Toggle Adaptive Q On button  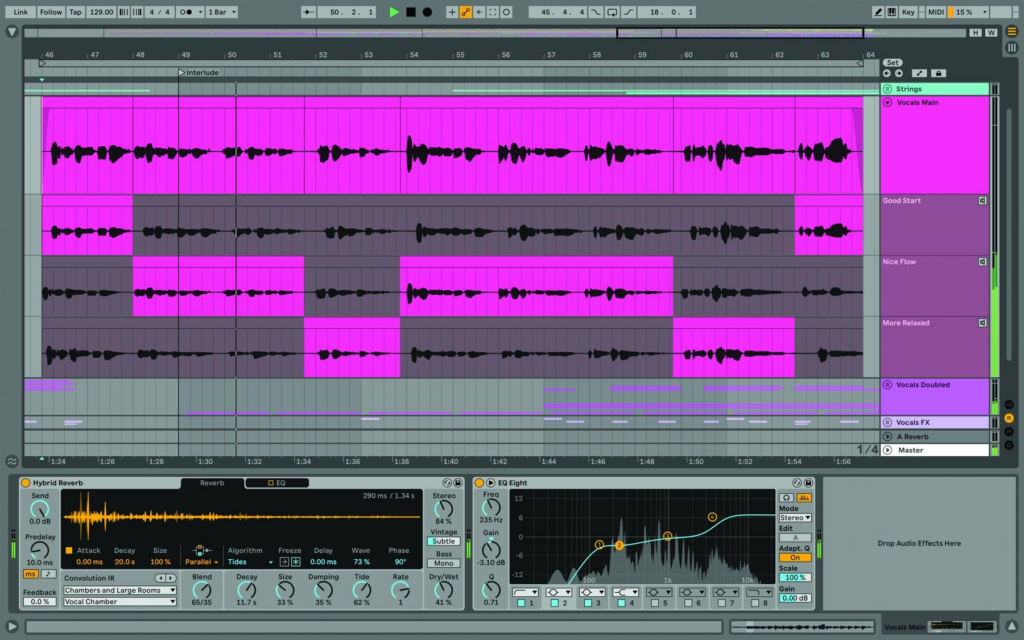(794, 558)
